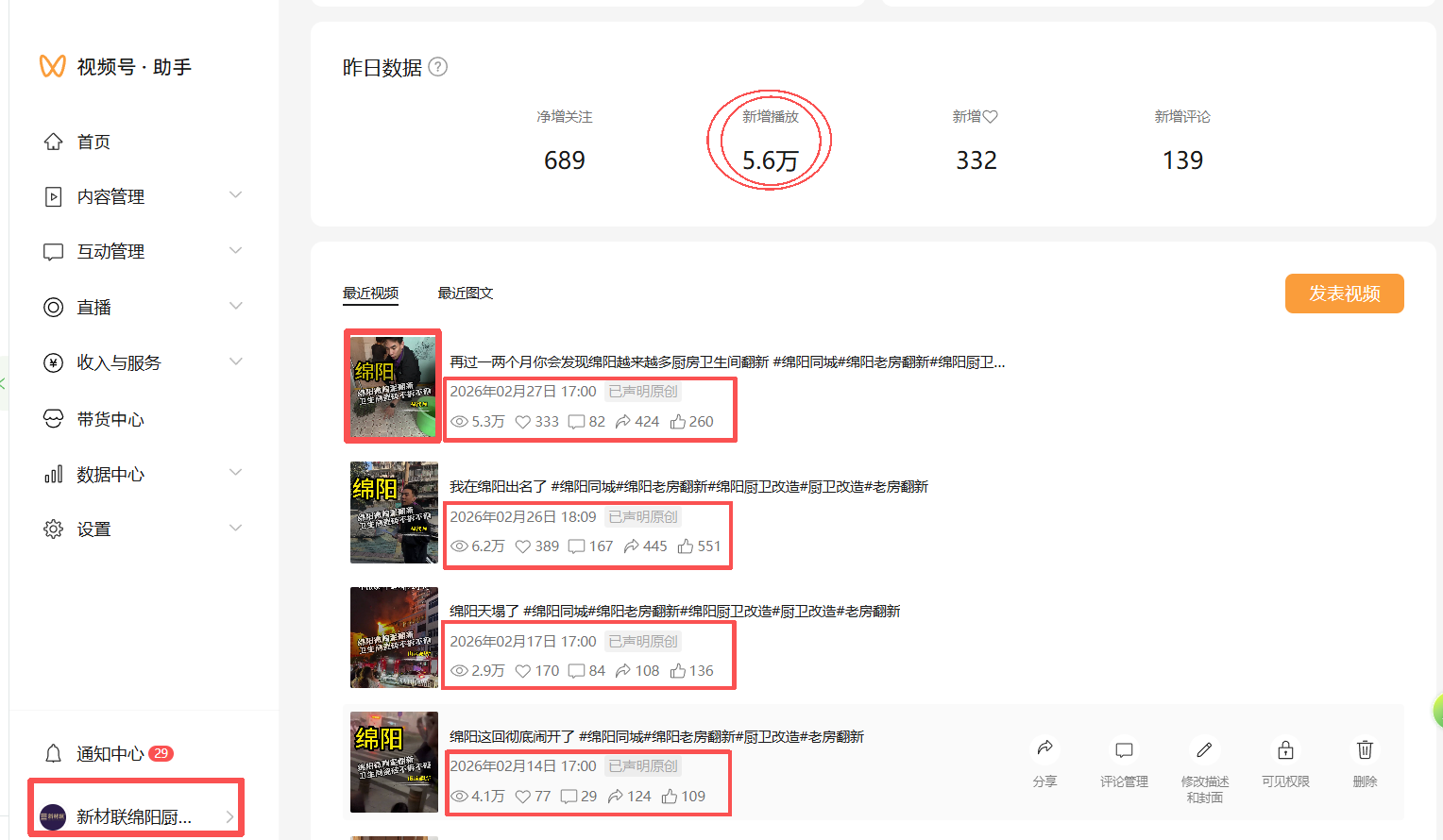Expand the 数据中心 menu chevron
Viewport: 1443px width, 840px height.
(x=236, y=472)
